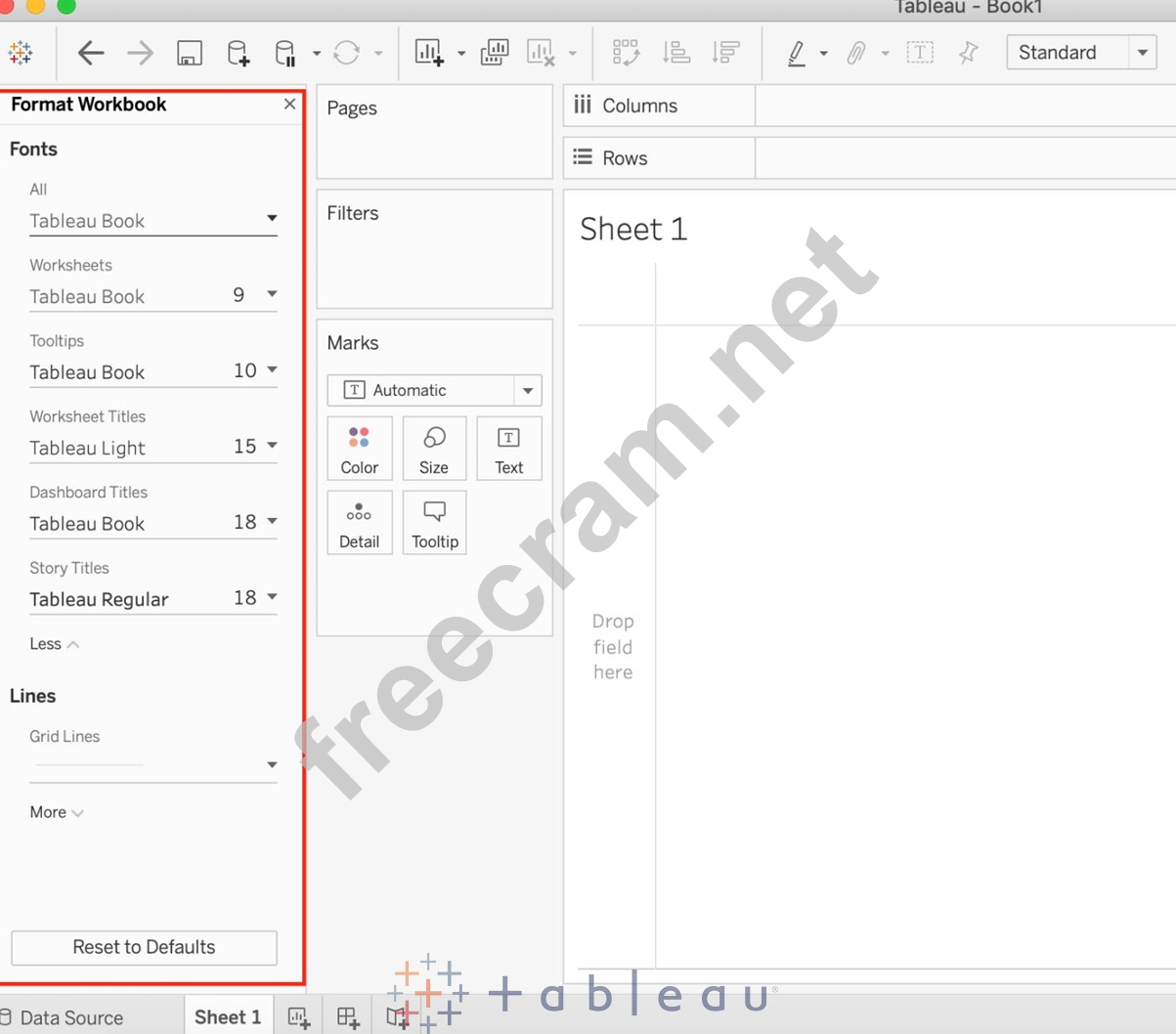Click the Filters shelf
The width and height of the screenshot is (1176, 1034).
pos(434,249)
